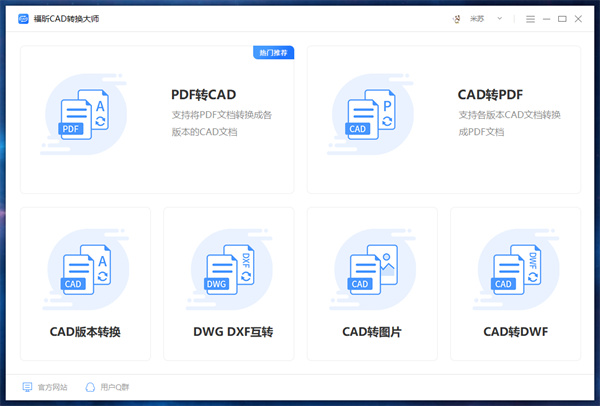Image resolution: width=600 pixels, height=406 pixels.
Task: Select the CAD转PDF title text
Action: click(490, 95)
